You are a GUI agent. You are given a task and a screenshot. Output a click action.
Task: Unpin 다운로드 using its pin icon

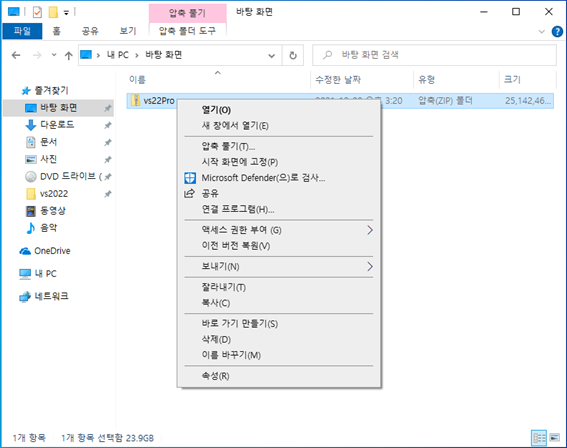108,125
